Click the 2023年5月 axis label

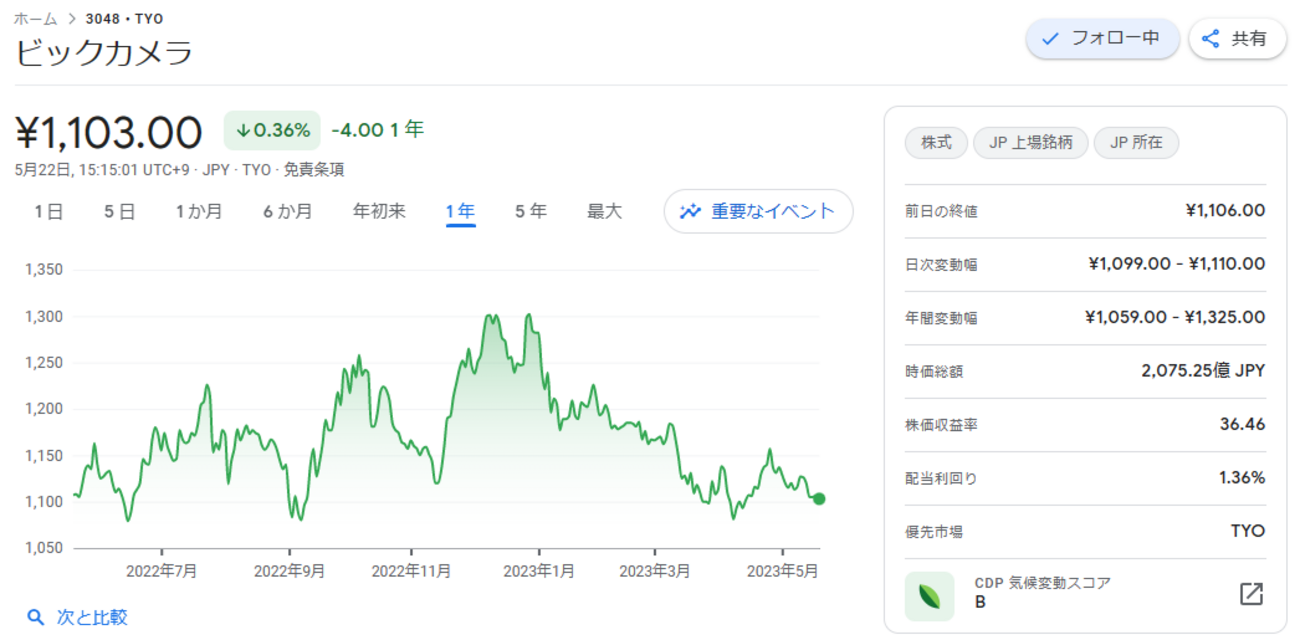[x=784, y=570]
